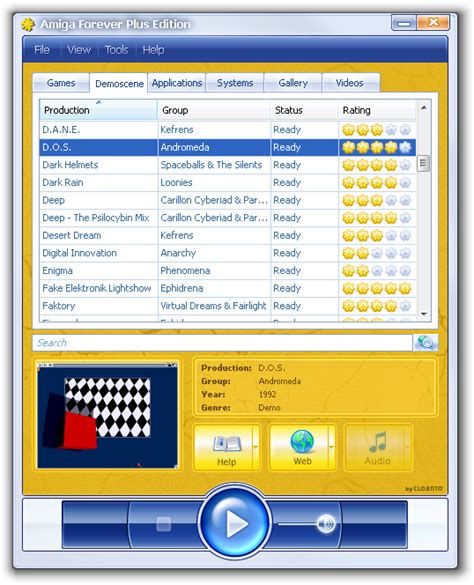
Task: Click the Andromeda group cell
Action: (214, 147)
